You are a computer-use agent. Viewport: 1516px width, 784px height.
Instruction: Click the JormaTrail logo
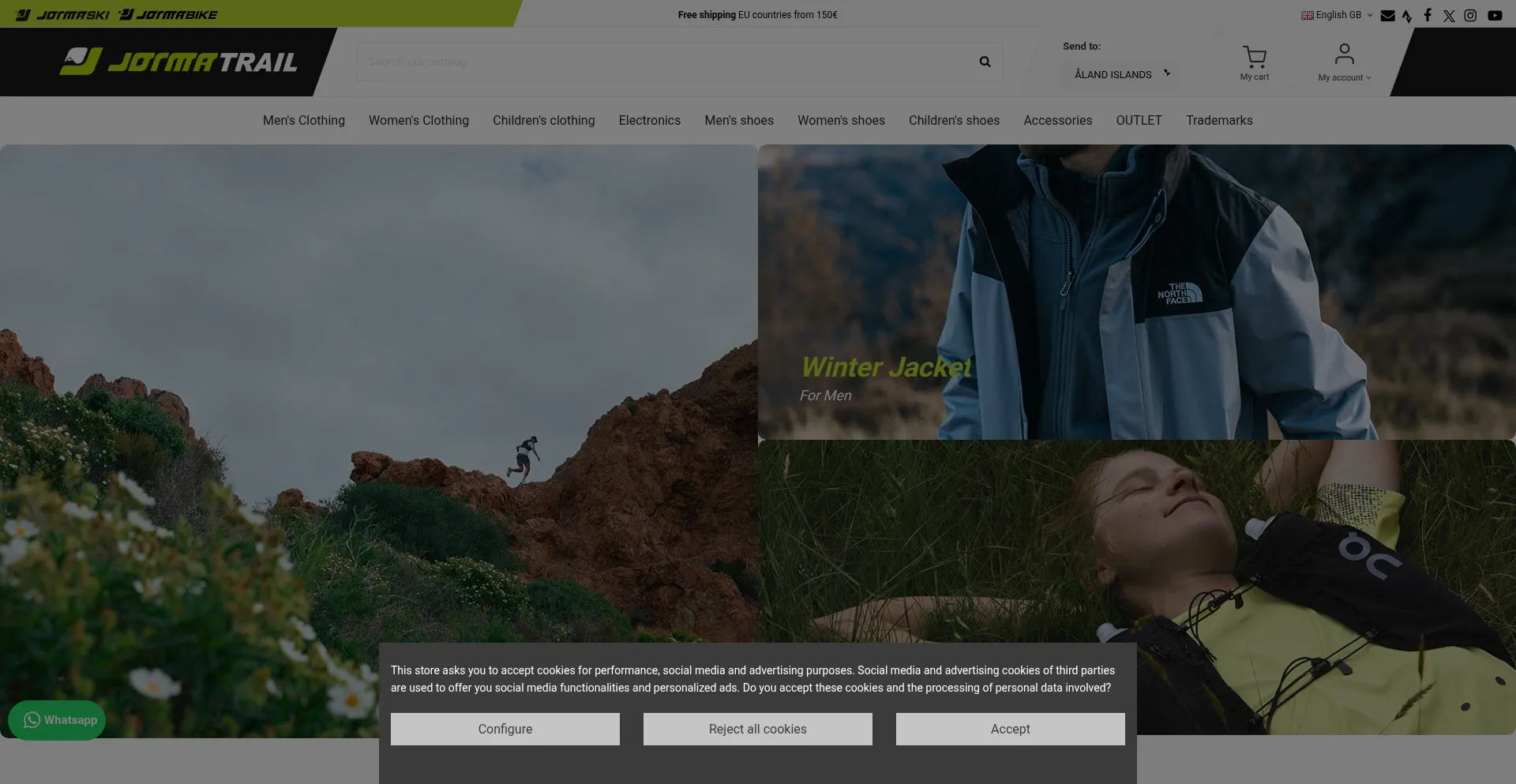pos(178,62)
